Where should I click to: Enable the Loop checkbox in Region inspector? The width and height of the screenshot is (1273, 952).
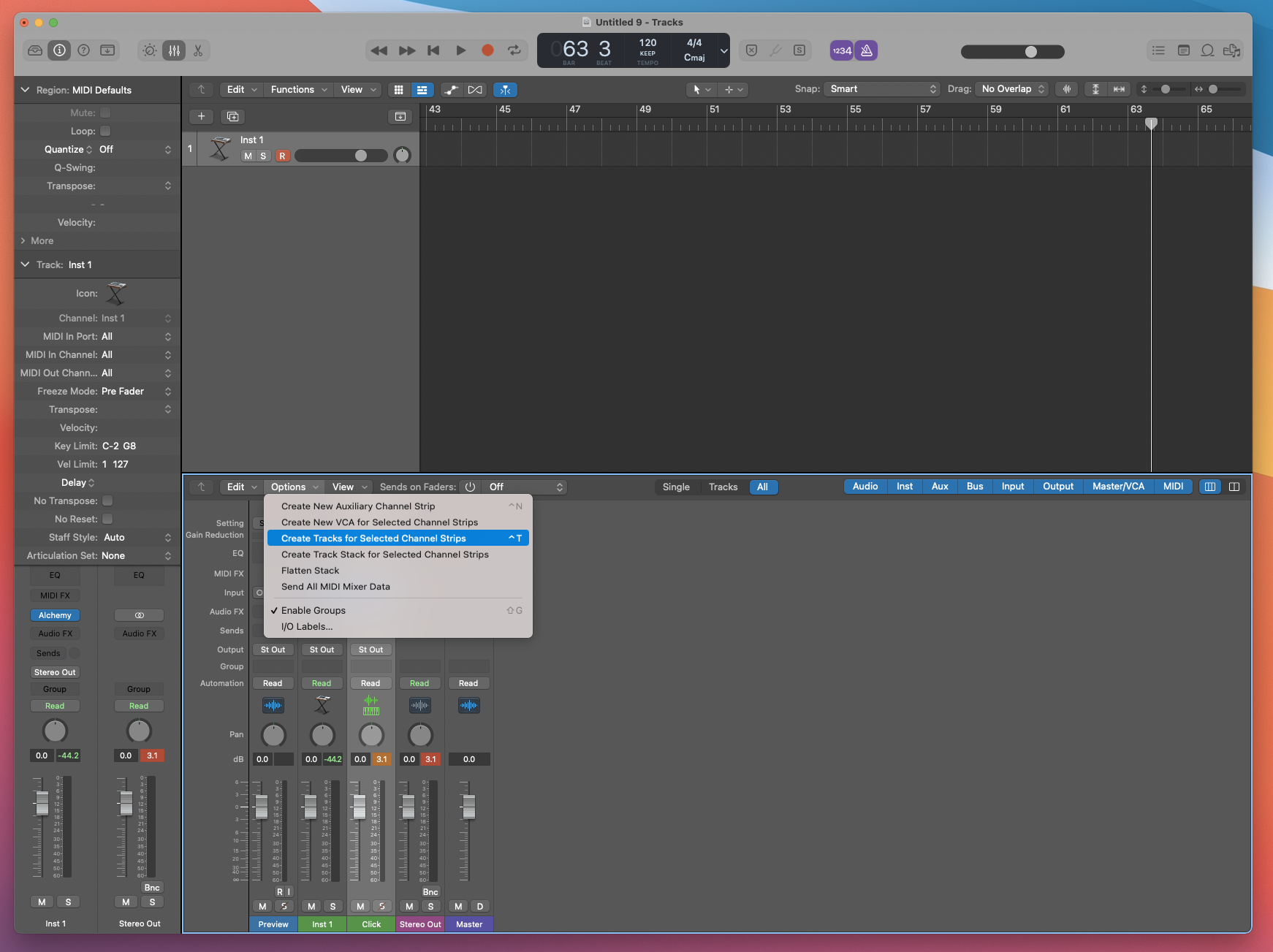[105, 131]
